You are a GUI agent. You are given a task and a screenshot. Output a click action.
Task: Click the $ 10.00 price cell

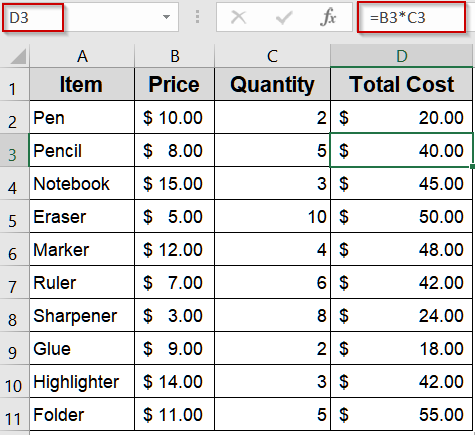click(175, 117)
